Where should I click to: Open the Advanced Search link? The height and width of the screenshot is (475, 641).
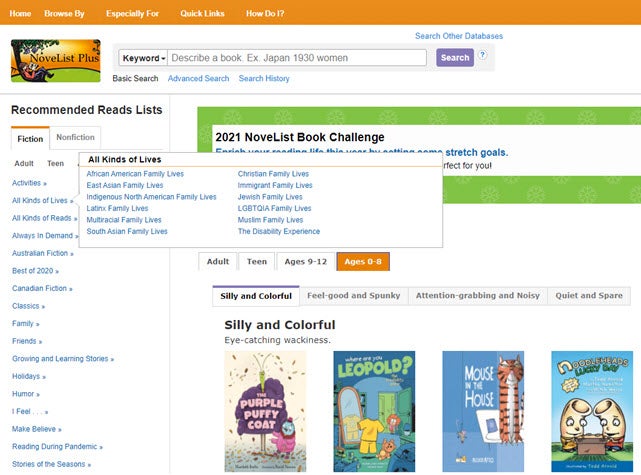198,79
